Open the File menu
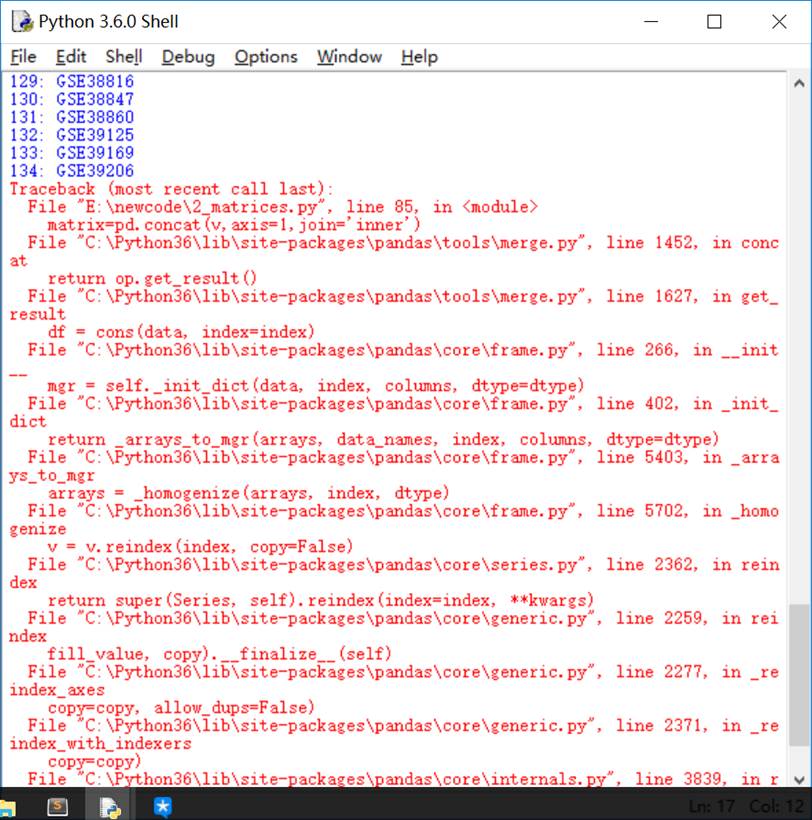The image size is (812, 820). point(24,56)
